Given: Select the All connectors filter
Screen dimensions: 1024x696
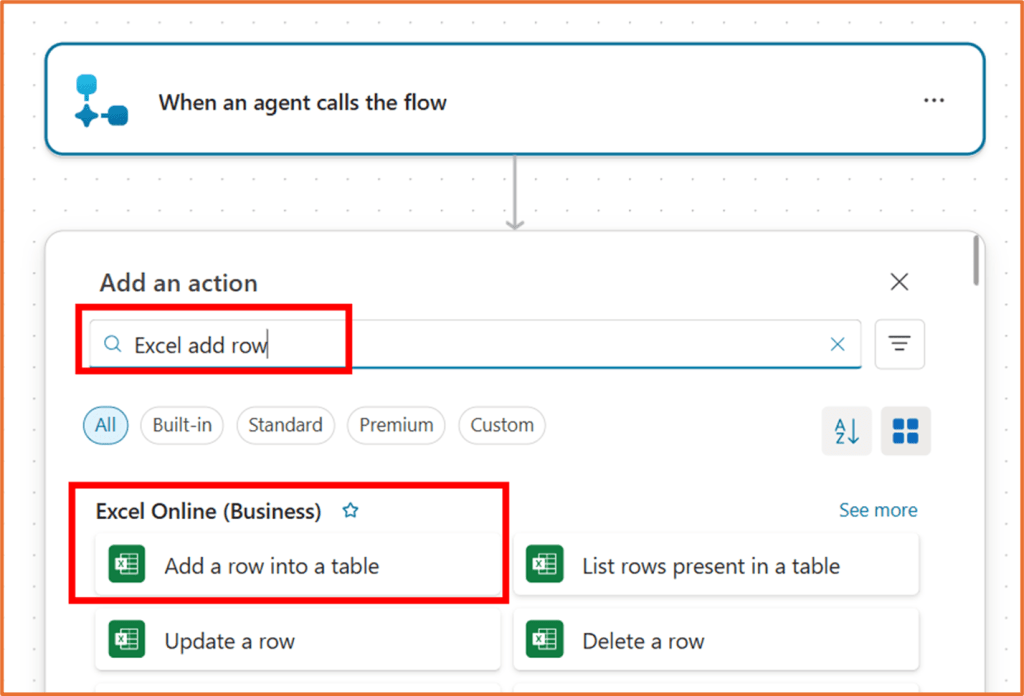Looking at the screenshot, I should click(x=105, y=425).
